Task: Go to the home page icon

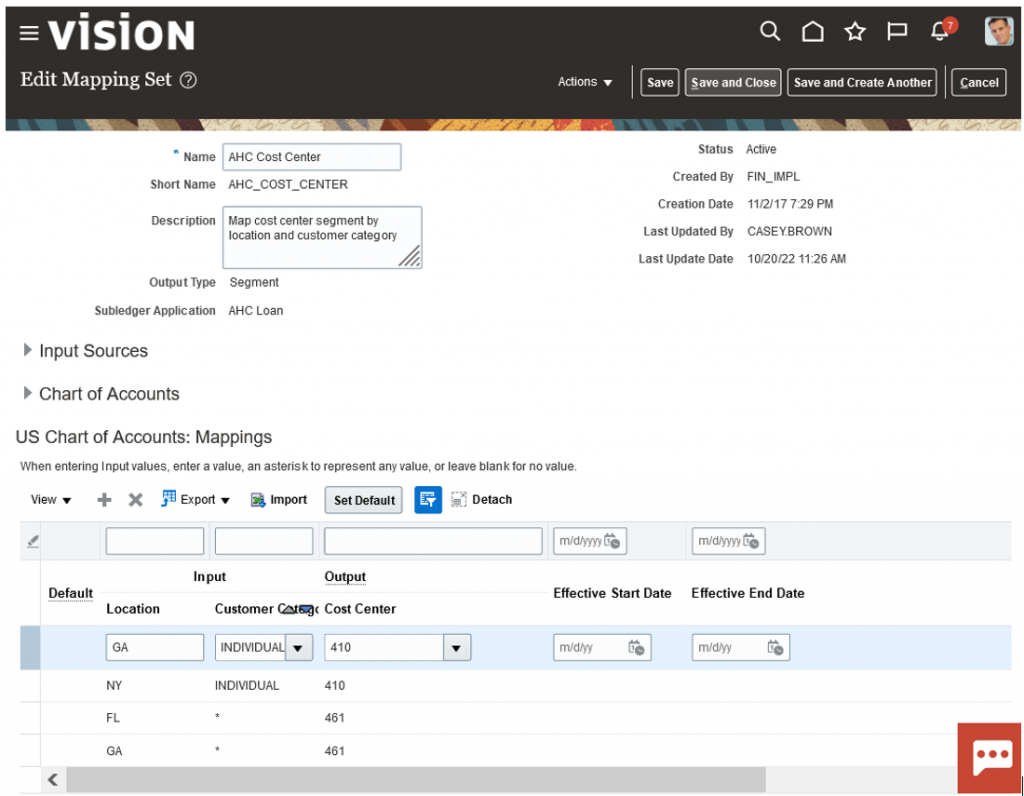Action: 812,31
